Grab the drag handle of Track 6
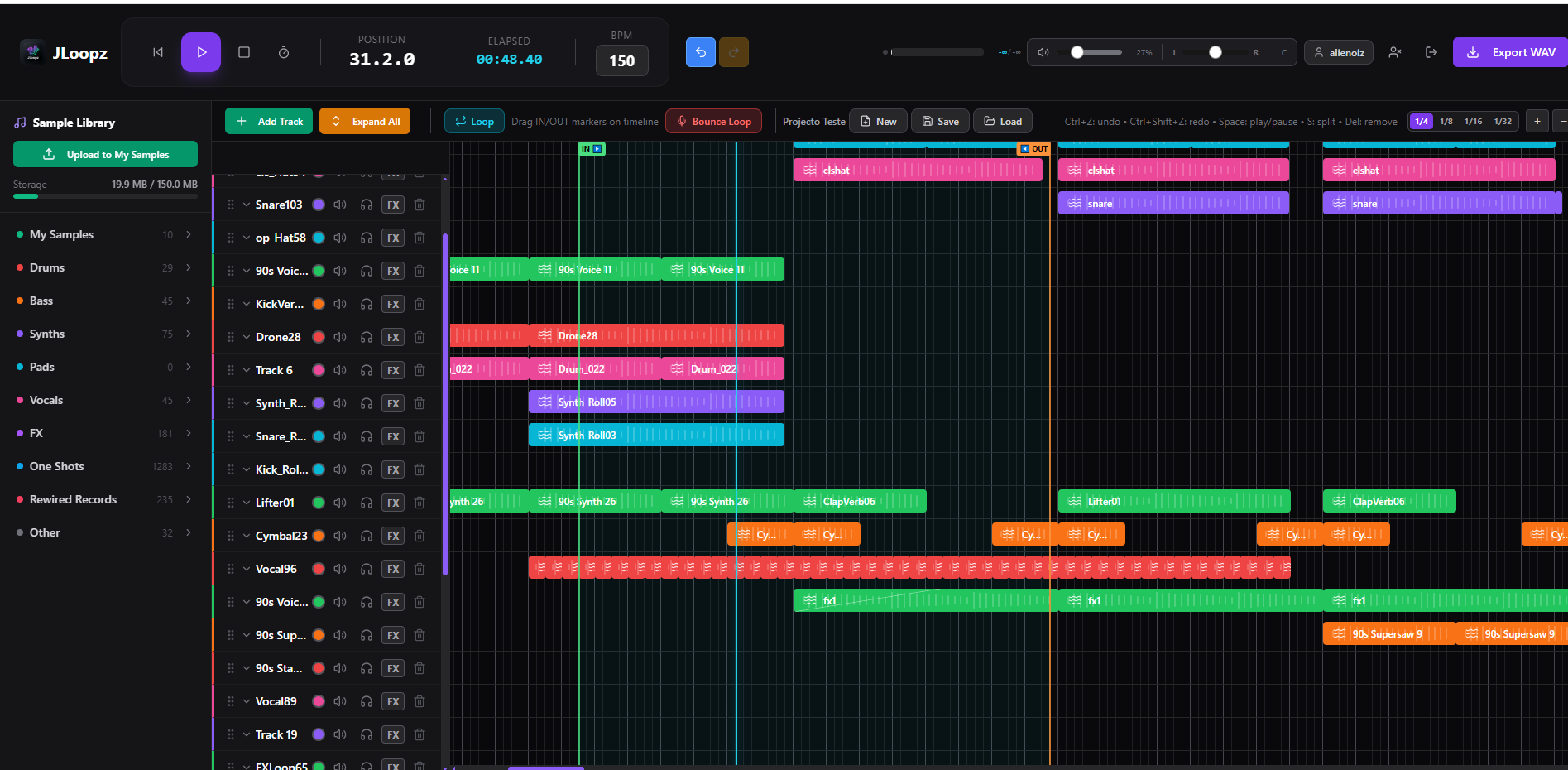The height and width of the screenshot is (770, 1568). (231, 370)
